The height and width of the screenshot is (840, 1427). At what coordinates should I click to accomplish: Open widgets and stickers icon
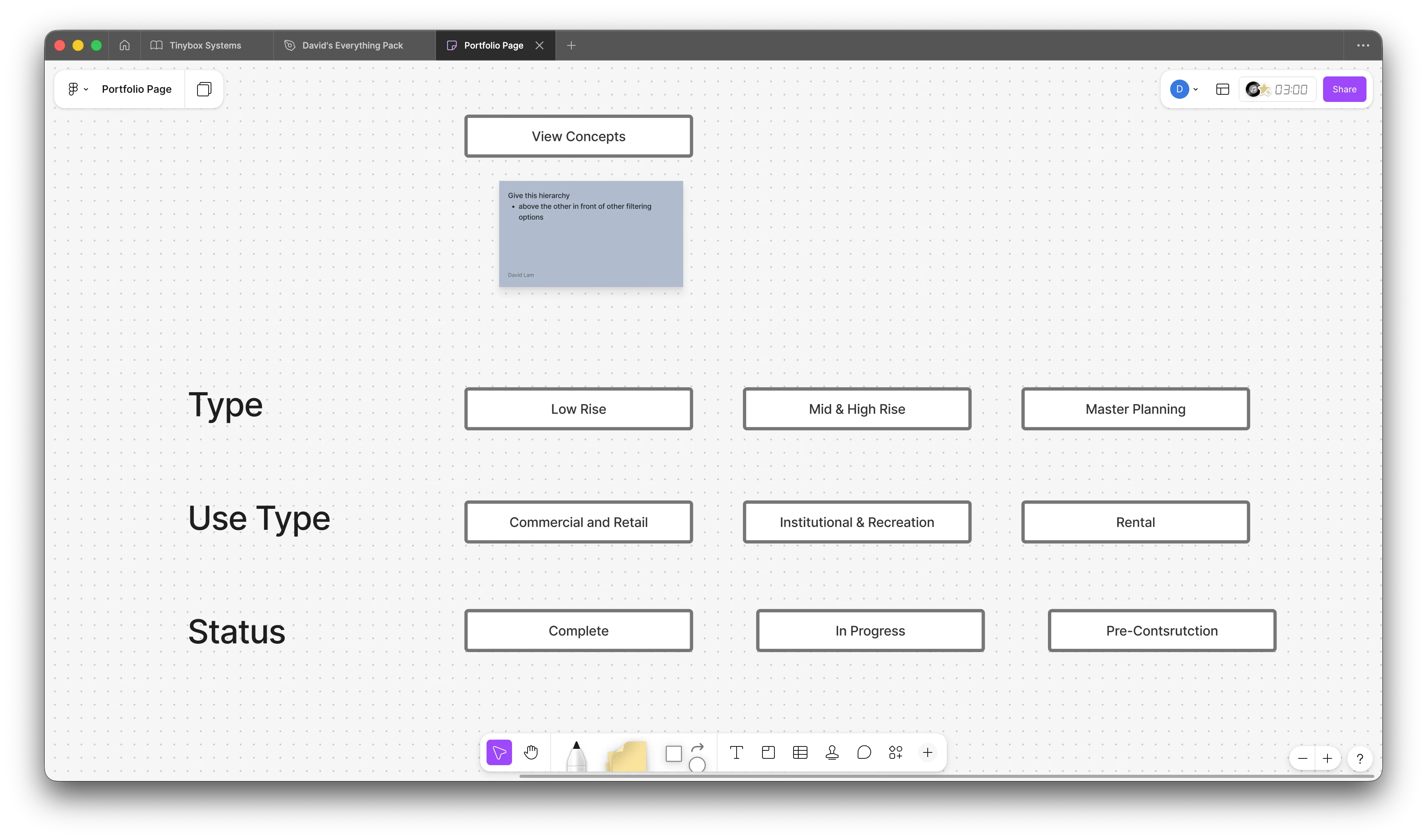point(895,752)
